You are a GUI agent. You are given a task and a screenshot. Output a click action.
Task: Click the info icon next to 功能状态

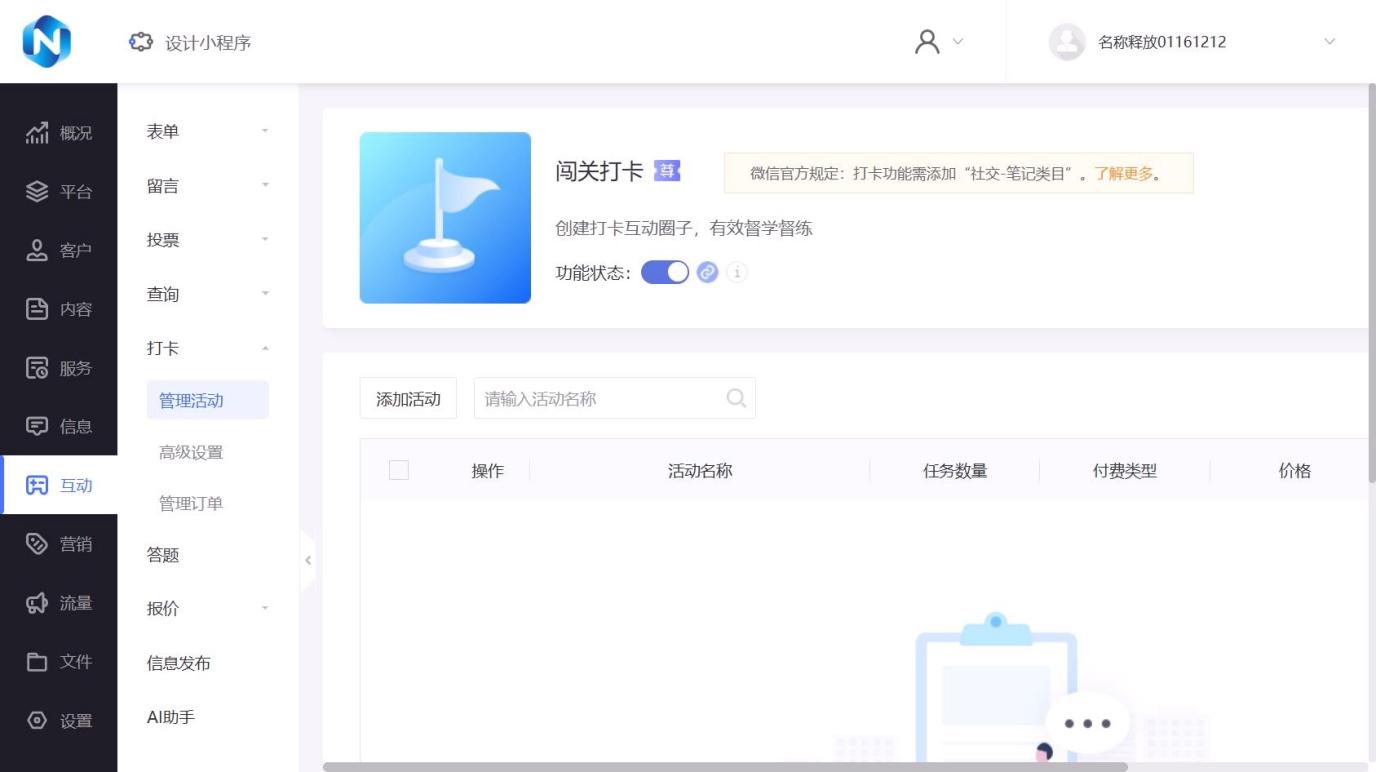coord(736,272)
